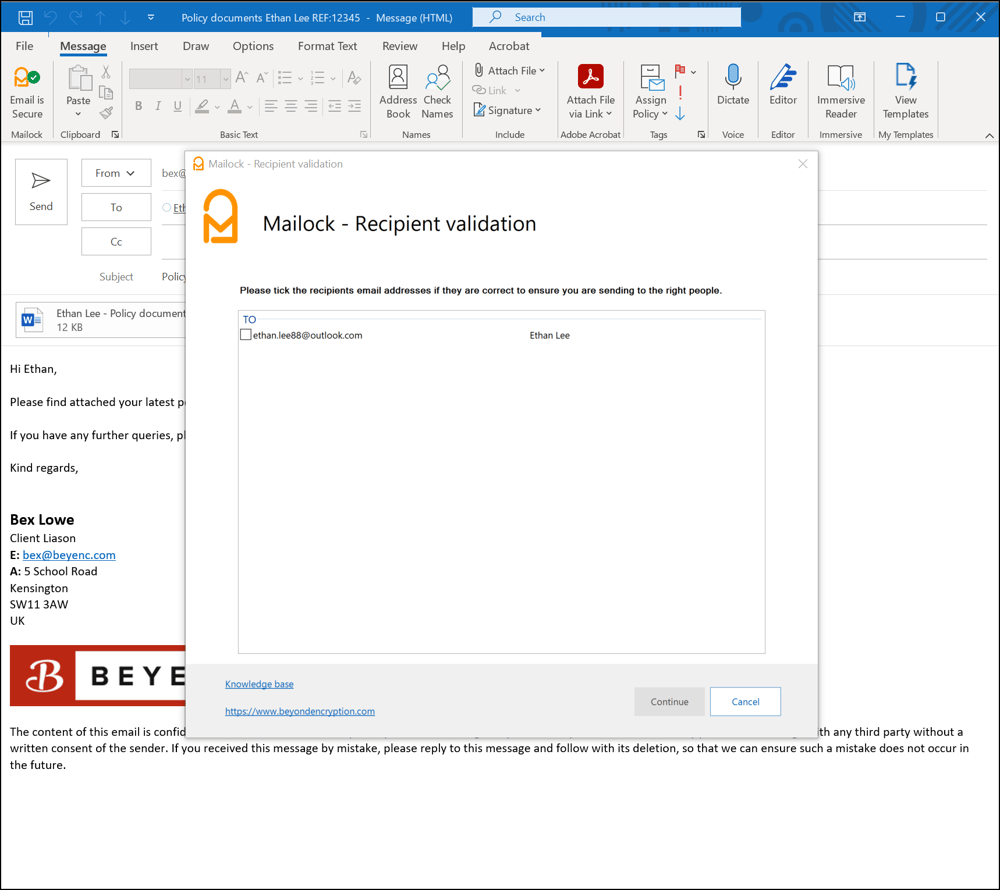This screenshot has width=1000, height=890.
Task: Click the Check Names icon
Action: pyautogui.click(x=437, y=90)
